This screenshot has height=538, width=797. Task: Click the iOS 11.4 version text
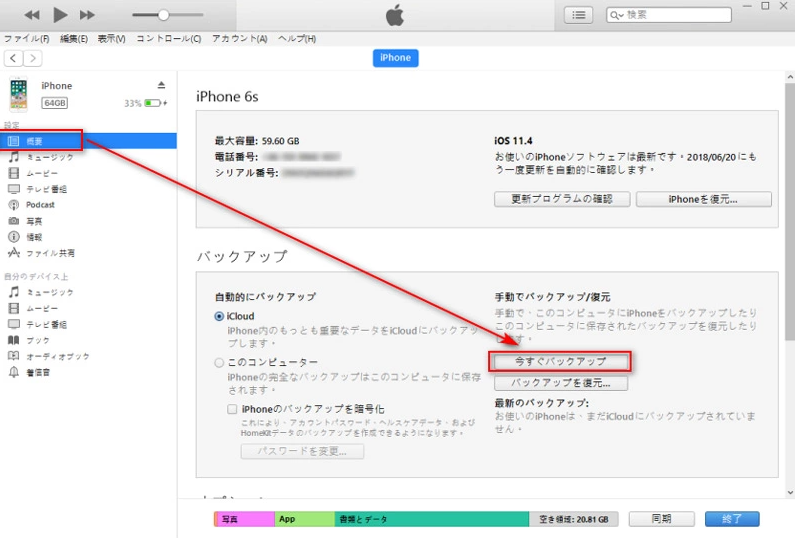(513, 141)
